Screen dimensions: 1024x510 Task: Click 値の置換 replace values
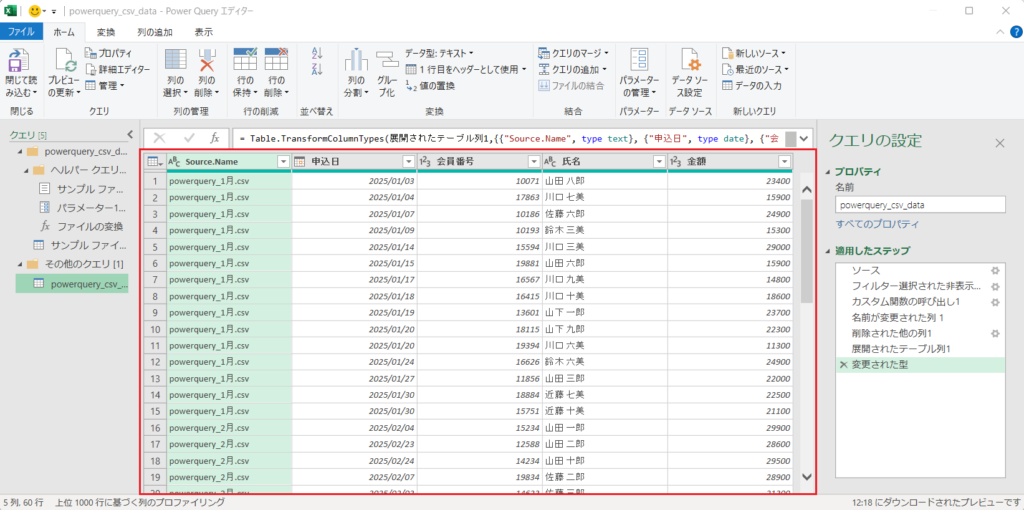430,85
